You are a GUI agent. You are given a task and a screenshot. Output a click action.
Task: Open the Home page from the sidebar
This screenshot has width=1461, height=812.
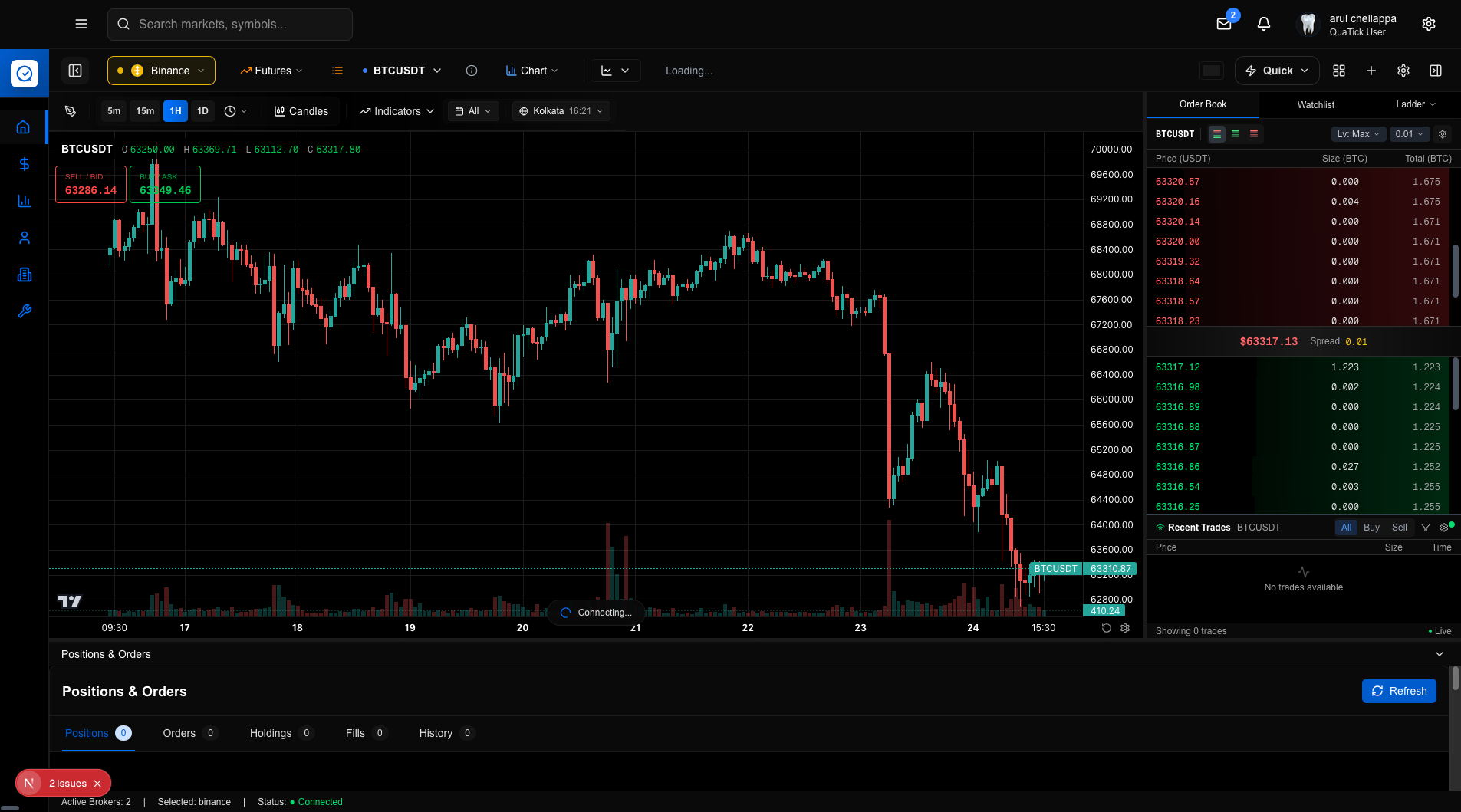click(x=24, y=127)
